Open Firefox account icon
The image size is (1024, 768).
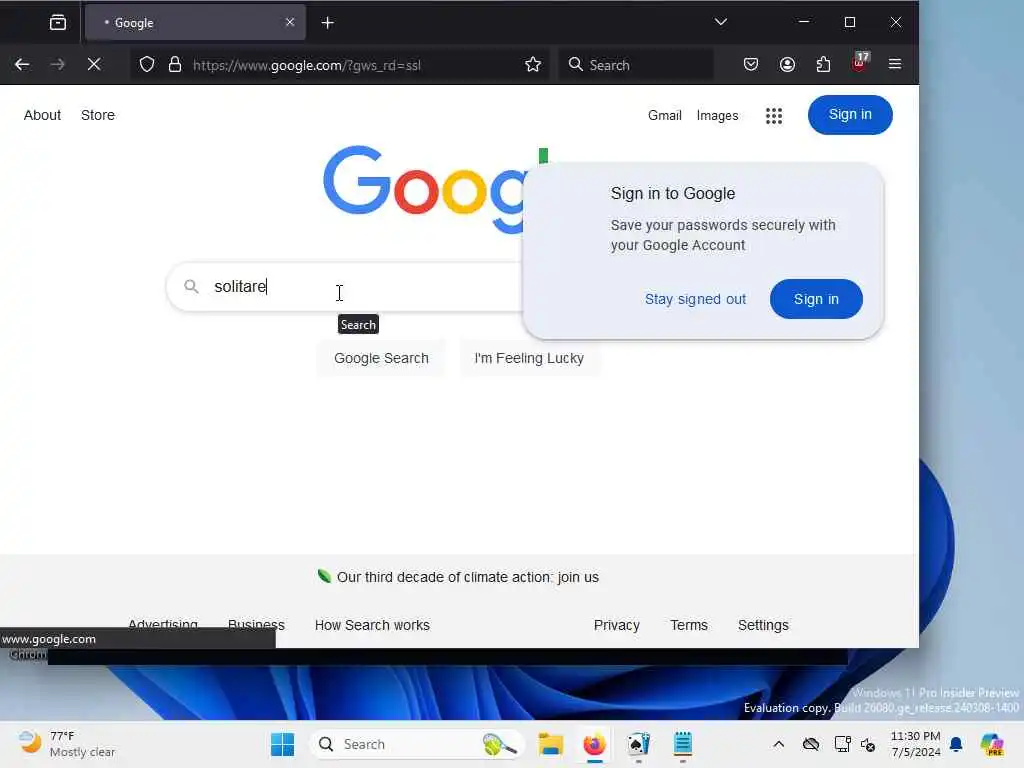pos(788,64)
